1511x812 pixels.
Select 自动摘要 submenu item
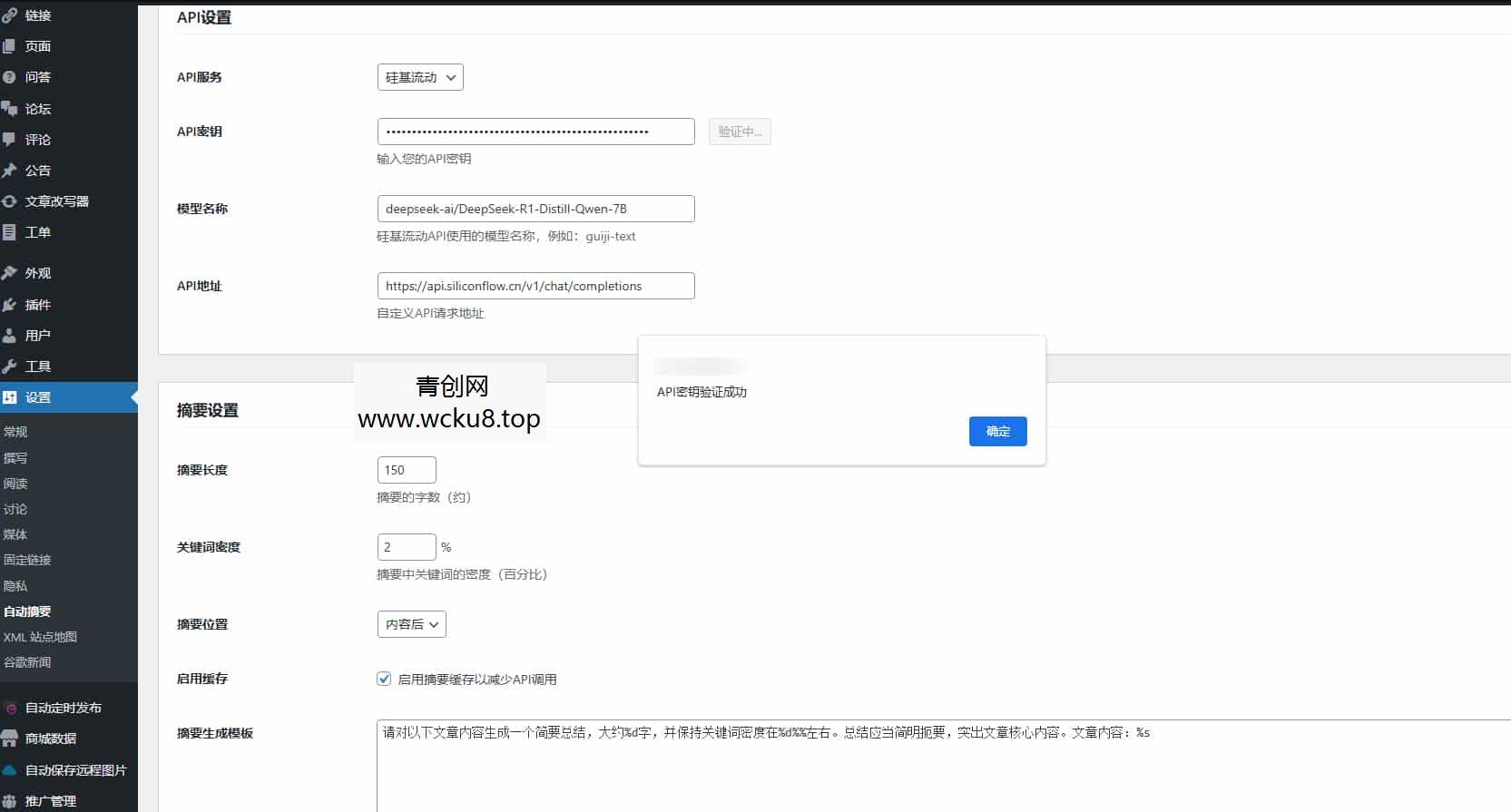tap(27, 611)
